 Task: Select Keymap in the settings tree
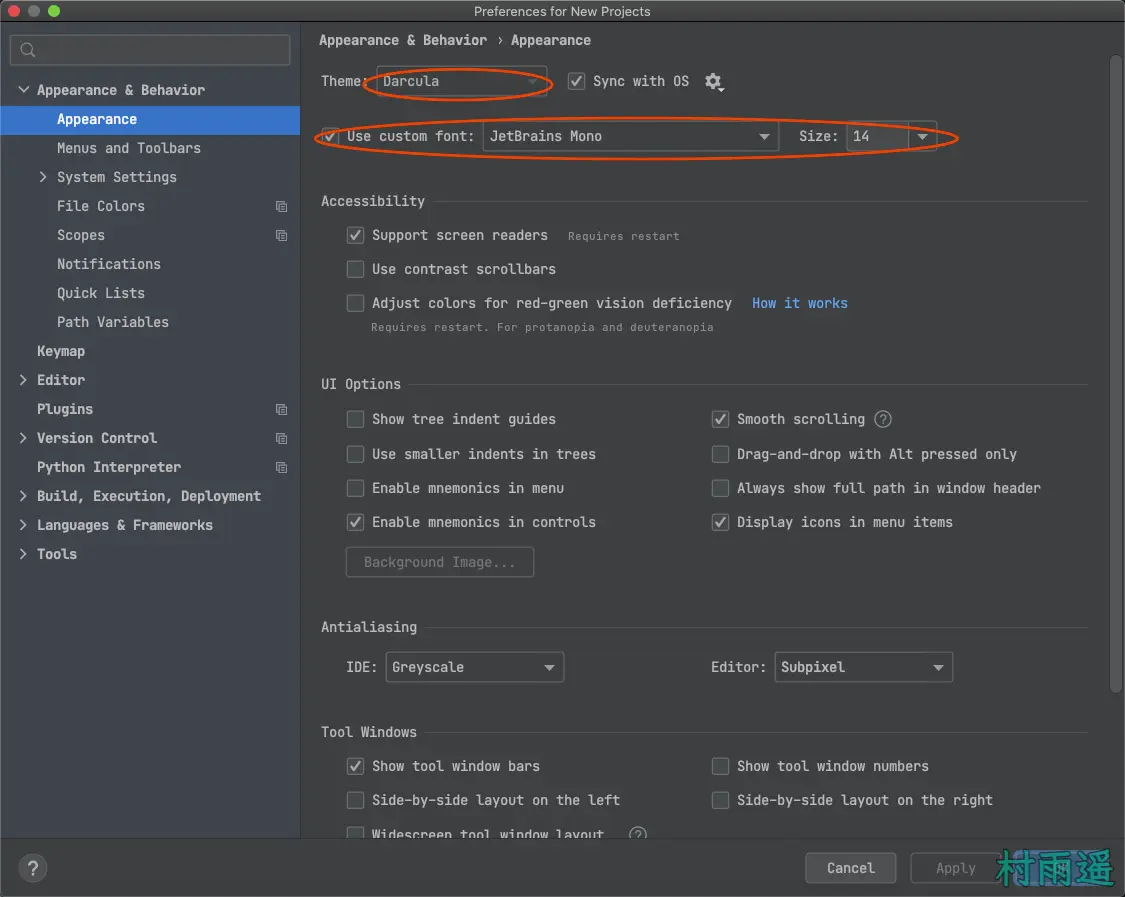pos(61,351)
